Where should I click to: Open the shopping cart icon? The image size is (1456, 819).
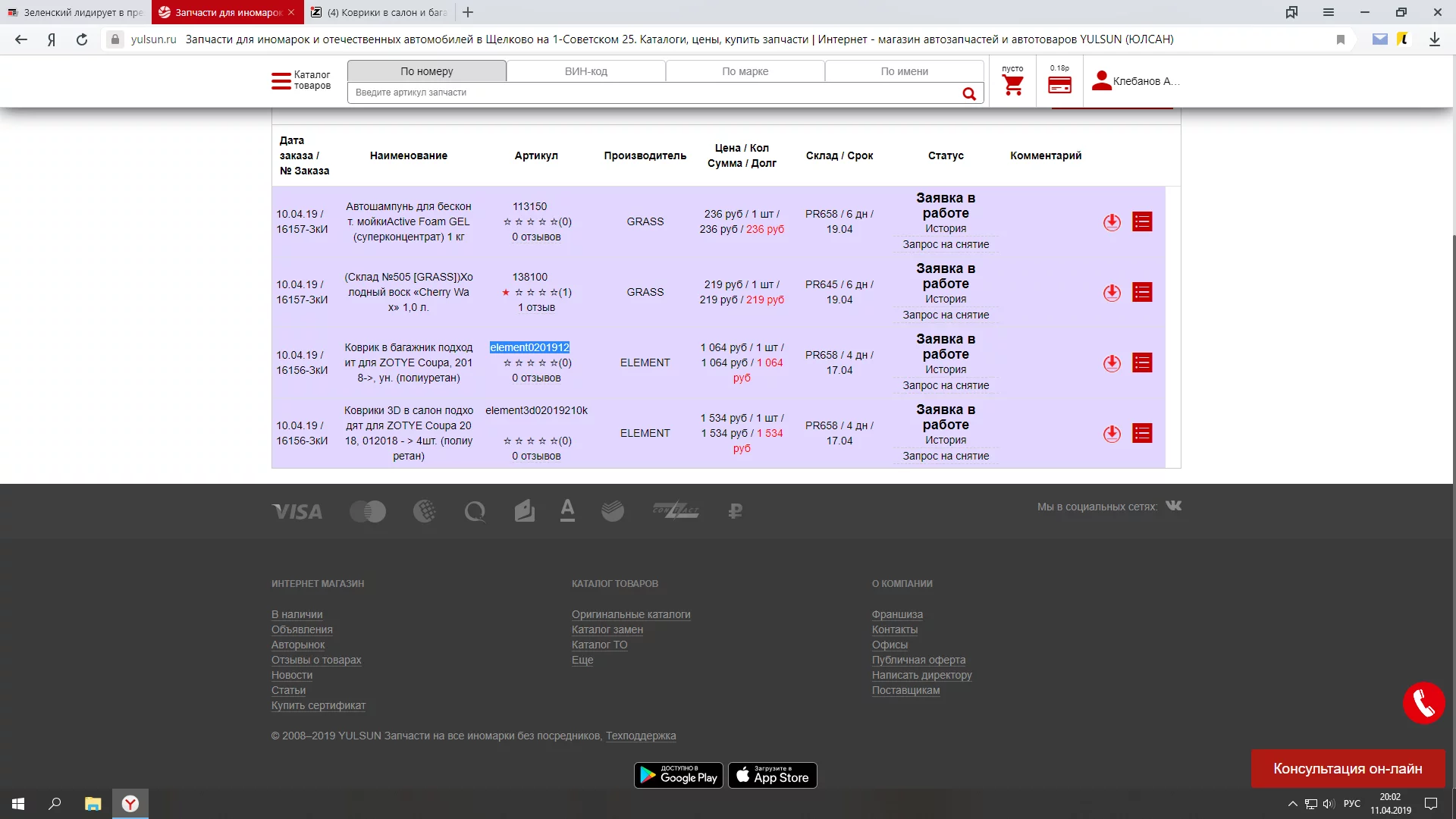pyautogui.click(x=1012, y=86)
